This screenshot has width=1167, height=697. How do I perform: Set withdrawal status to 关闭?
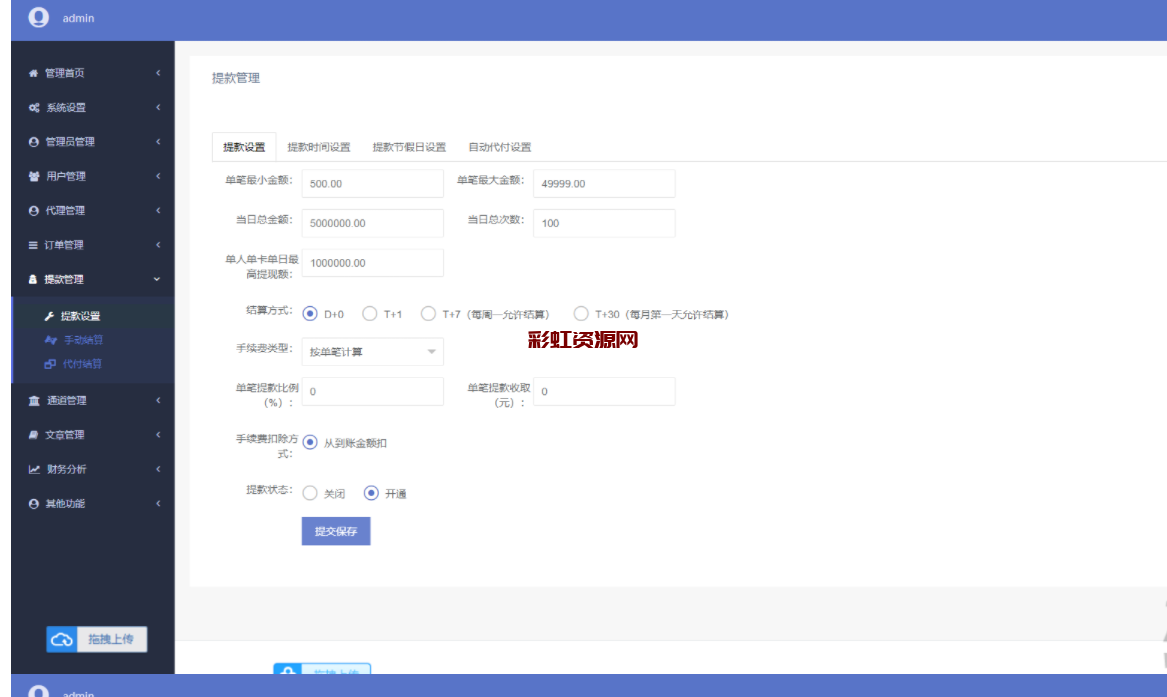[x=310, y=493]
